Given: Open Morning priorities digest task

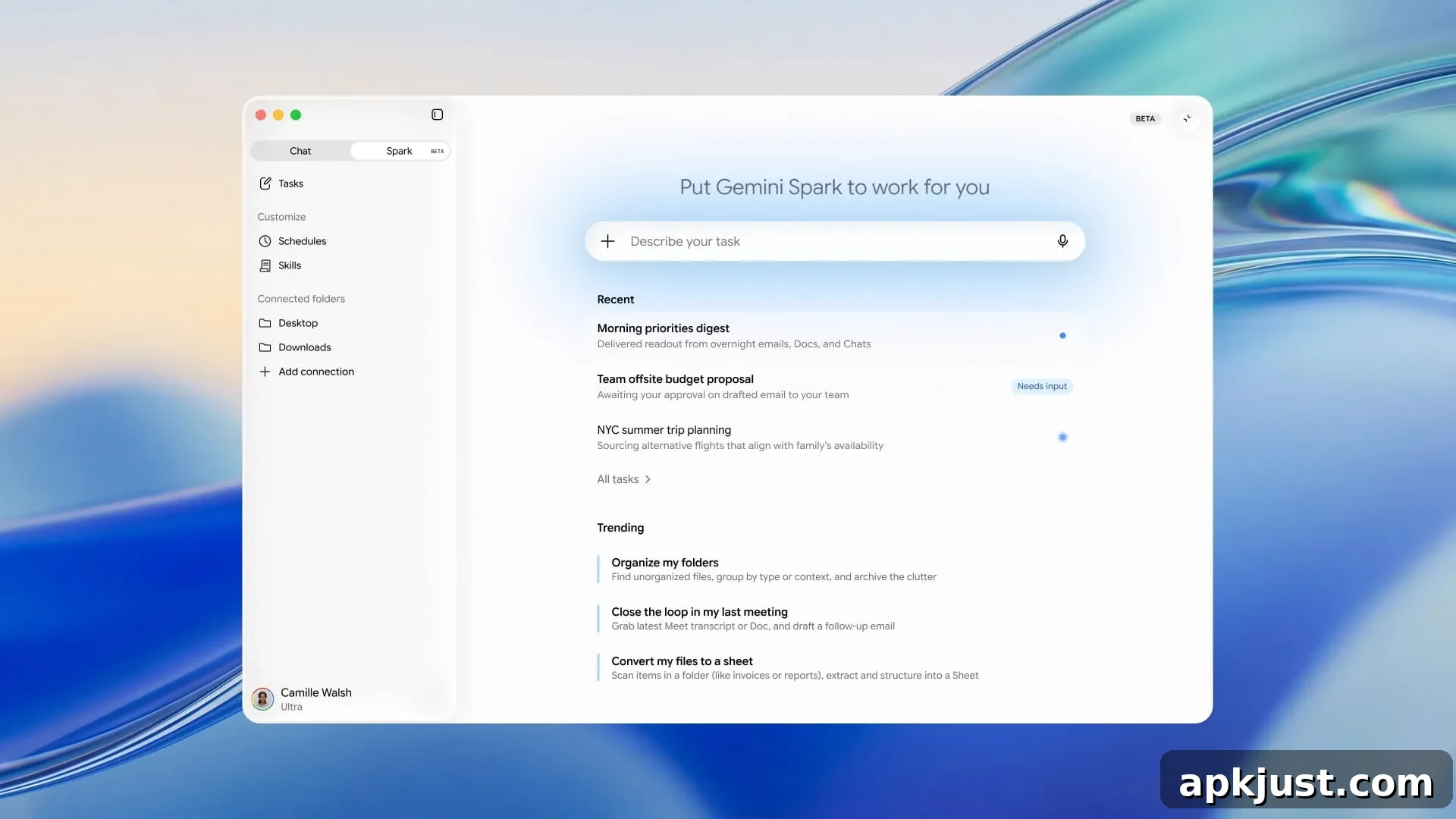Looking at the screenshot, I should coord(835,335).
